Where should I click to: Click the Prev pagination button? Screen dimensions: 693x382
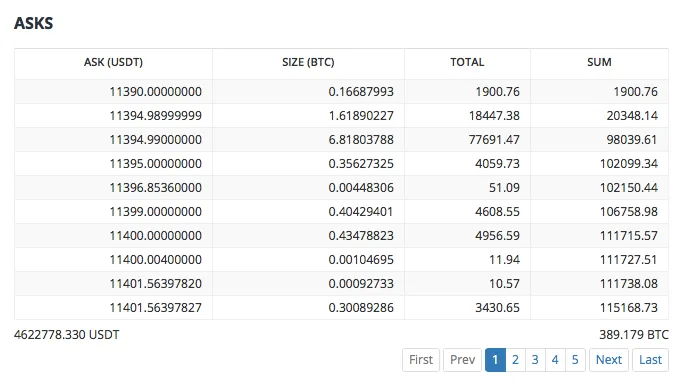(462, 360)
